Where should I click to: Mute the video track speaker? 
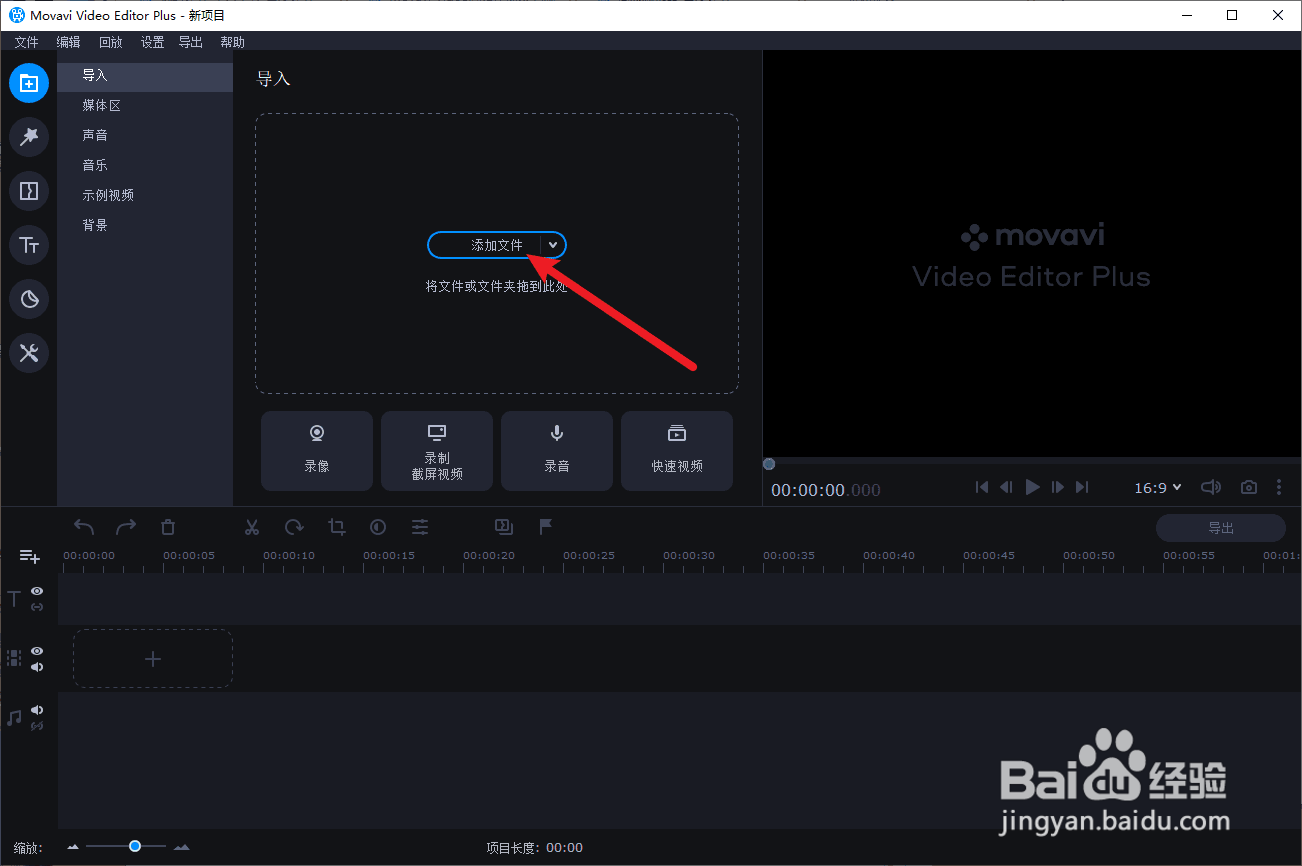[37, 667]
